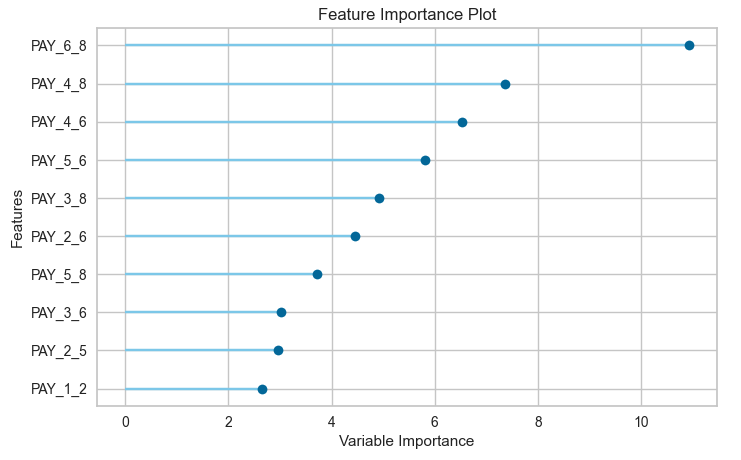
Task: Click the PAY_6_8 data point marker
Action: (x=689, y=46)
